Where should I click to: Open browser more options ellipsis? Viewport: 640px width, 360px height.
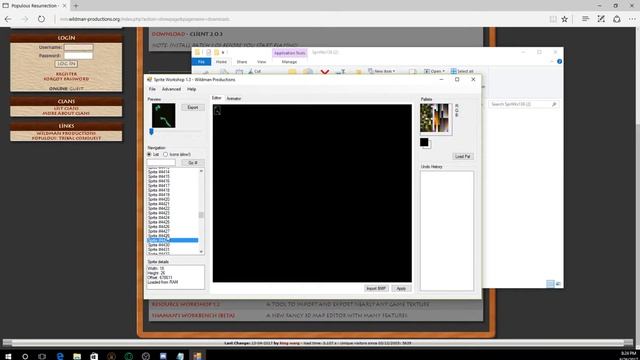[x=632, y=19]
